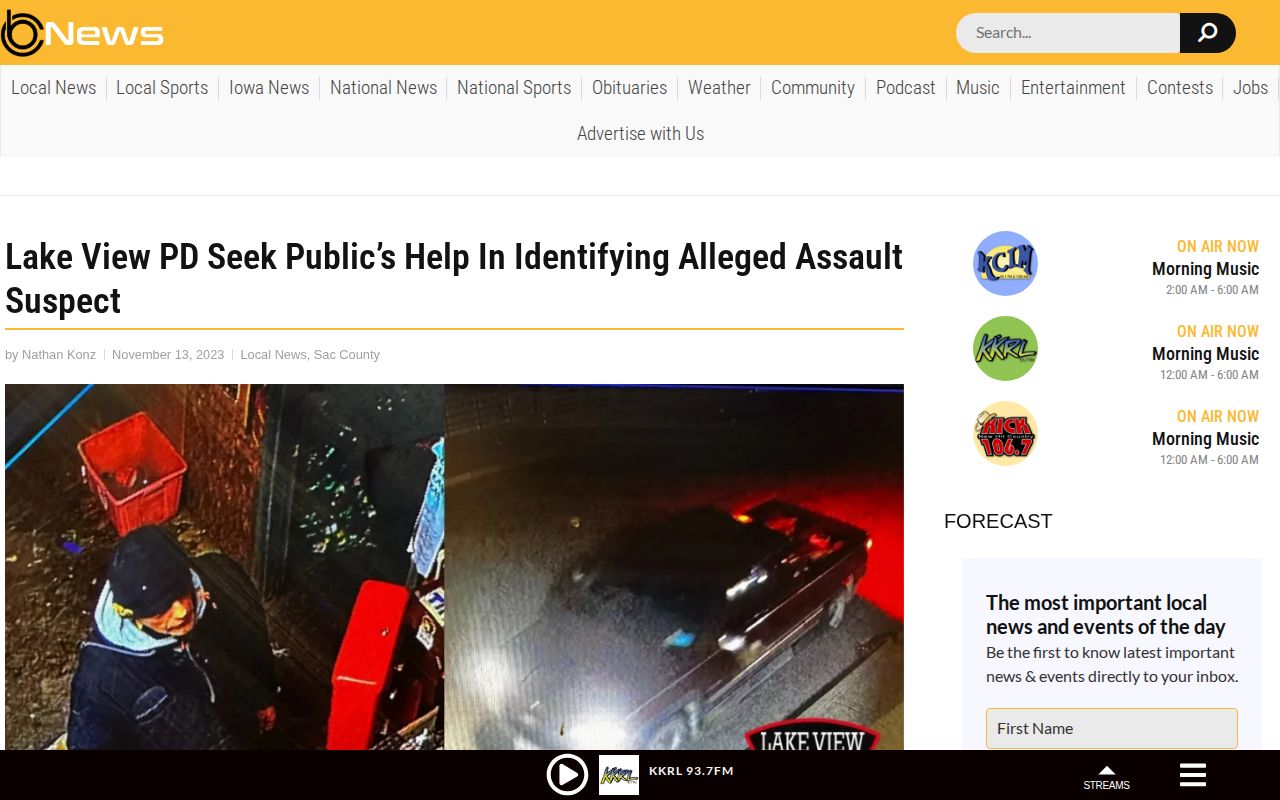
Task: Click the News site logo
Action: click(x=82, y=33)
